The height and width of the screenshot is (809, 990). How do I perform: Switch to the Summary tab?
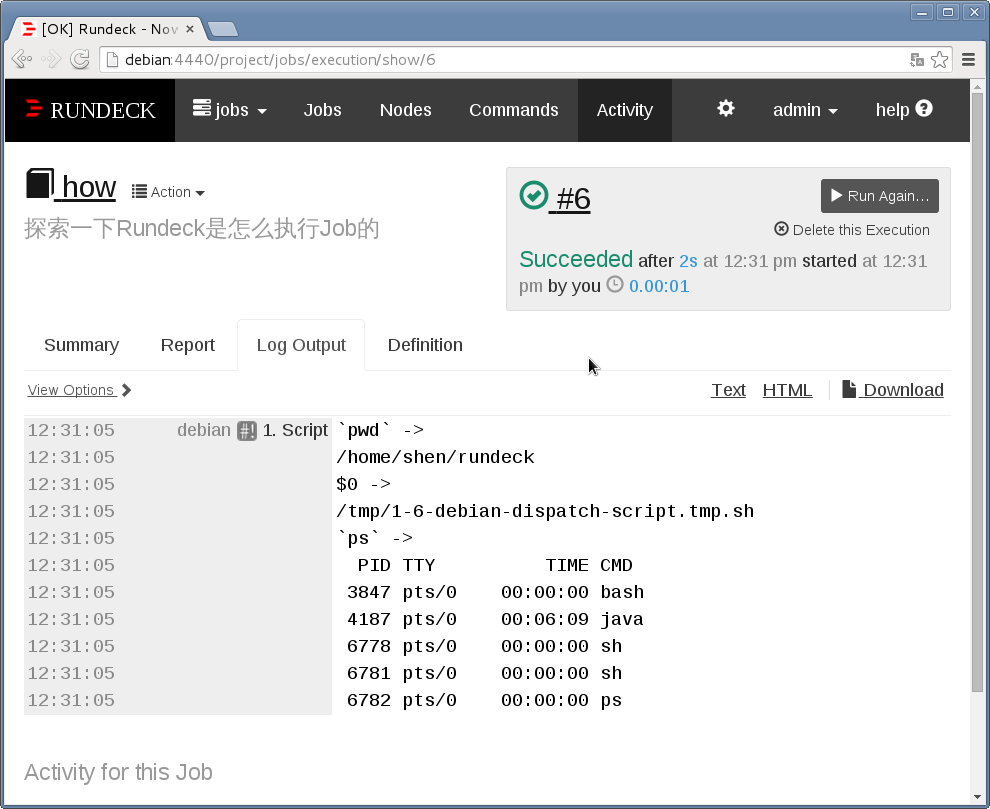pos(81,345)
